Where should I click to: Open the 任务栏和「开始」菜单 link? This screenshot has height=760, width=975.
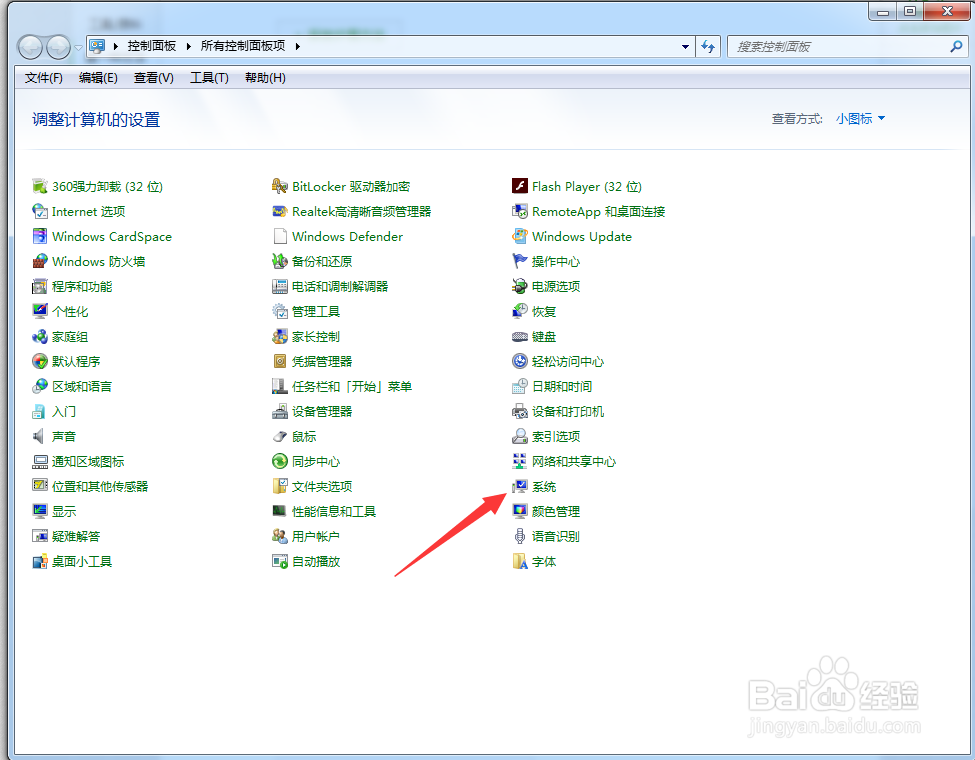pos(352,386)
